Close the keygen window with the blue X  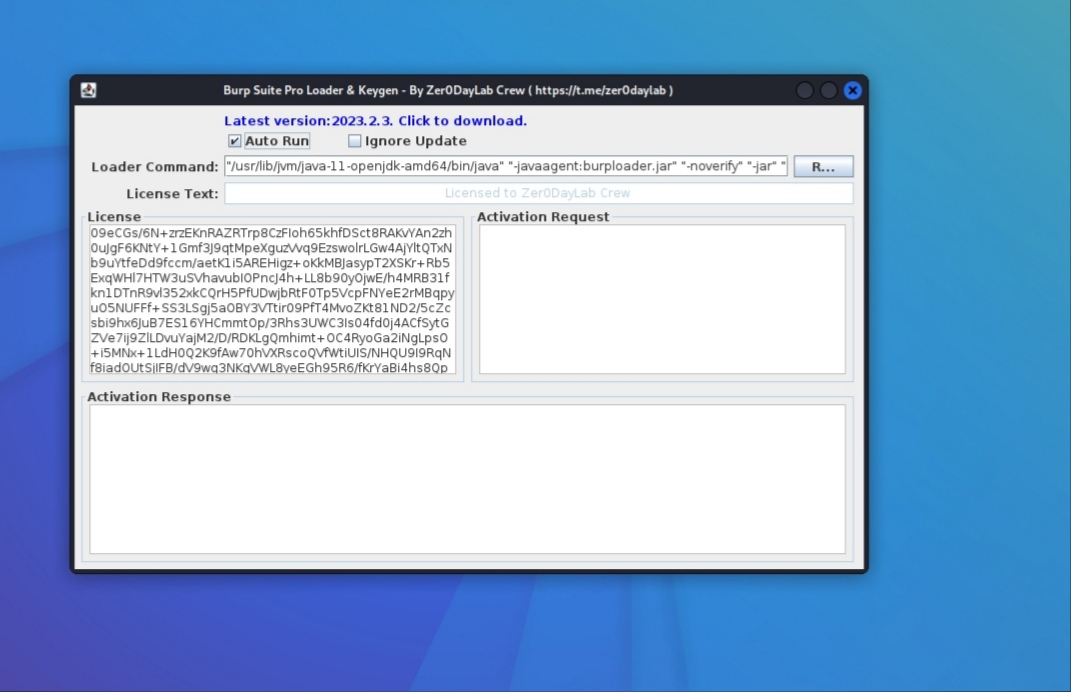pyautogui.click(x=852, y=90)
